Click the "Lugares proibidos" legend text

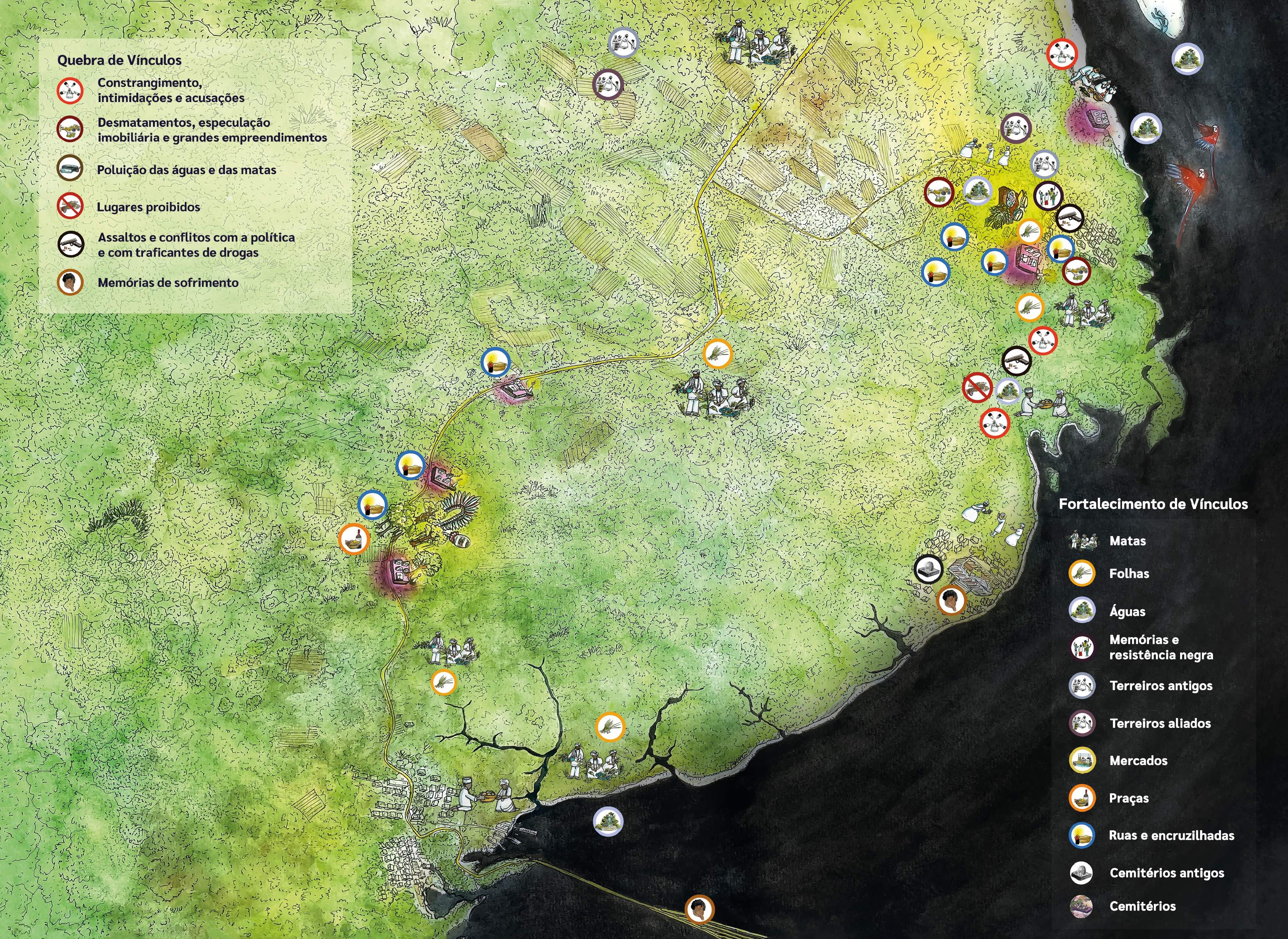point(148,207)
